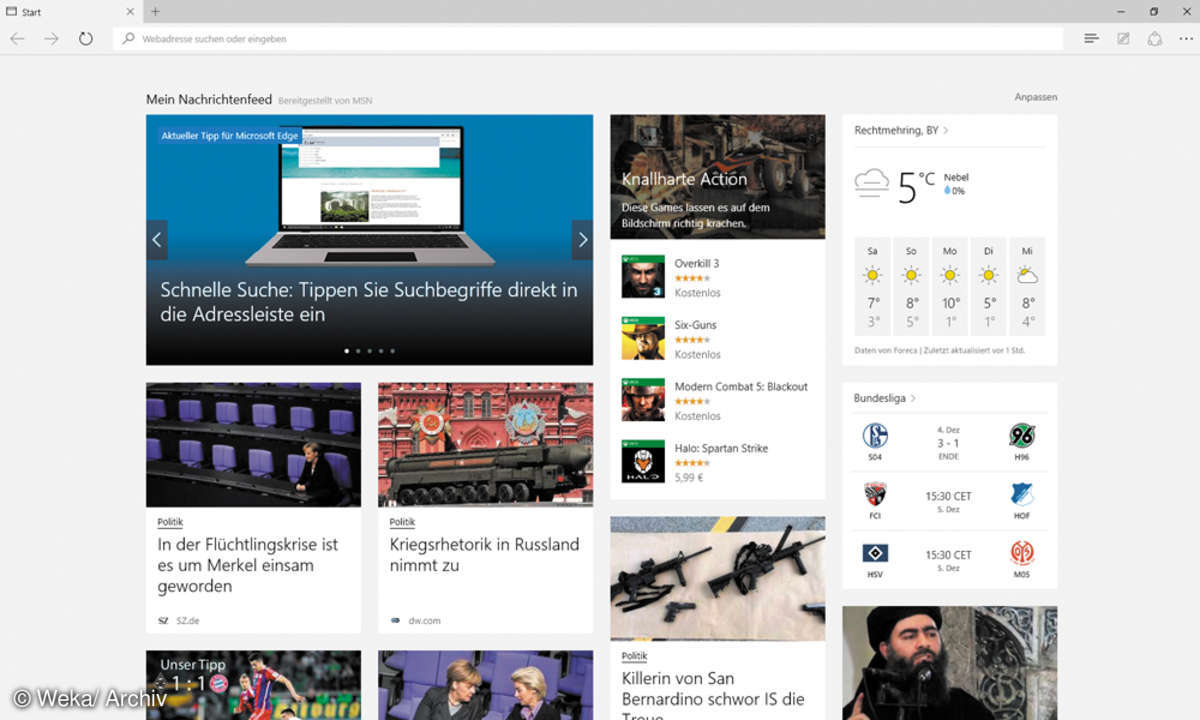Open the Six-Guns game icon
Screen dimensions: 1200x720
[x=643, y=339]
